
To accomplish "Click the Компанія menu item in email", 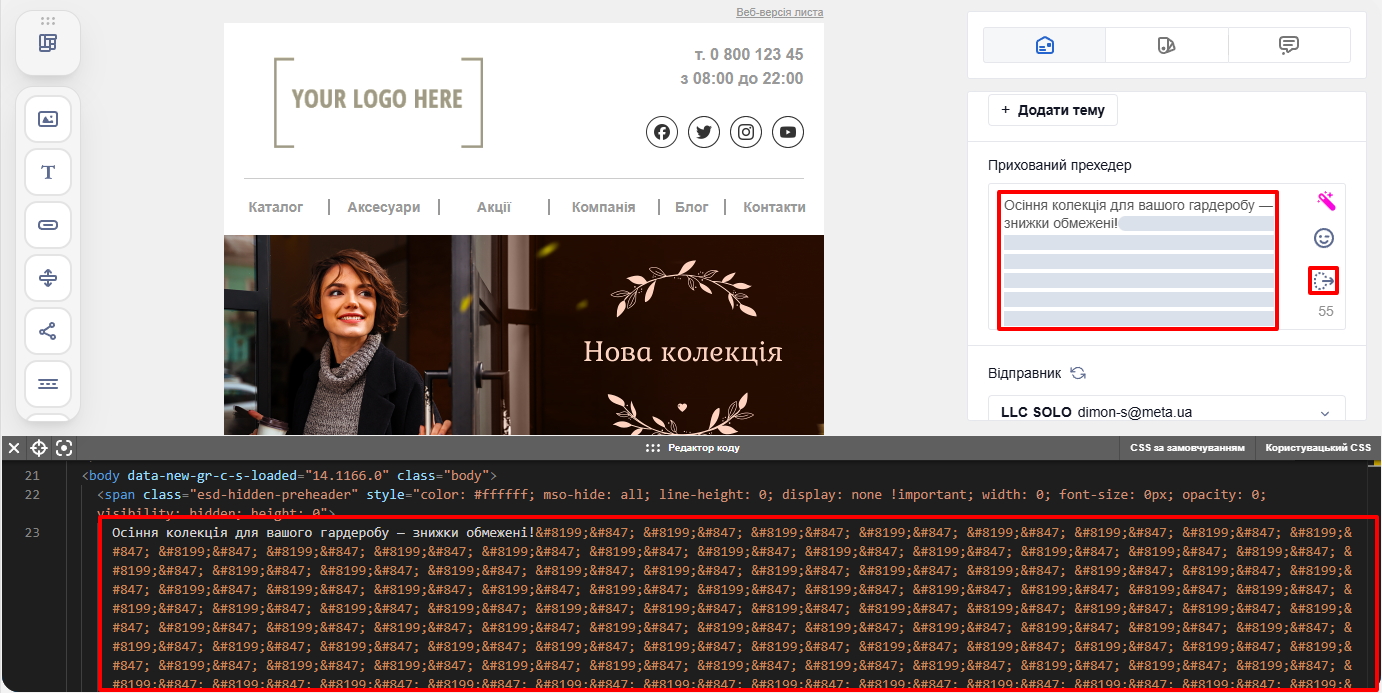I will pyautogui.click(x=603, y=207).
